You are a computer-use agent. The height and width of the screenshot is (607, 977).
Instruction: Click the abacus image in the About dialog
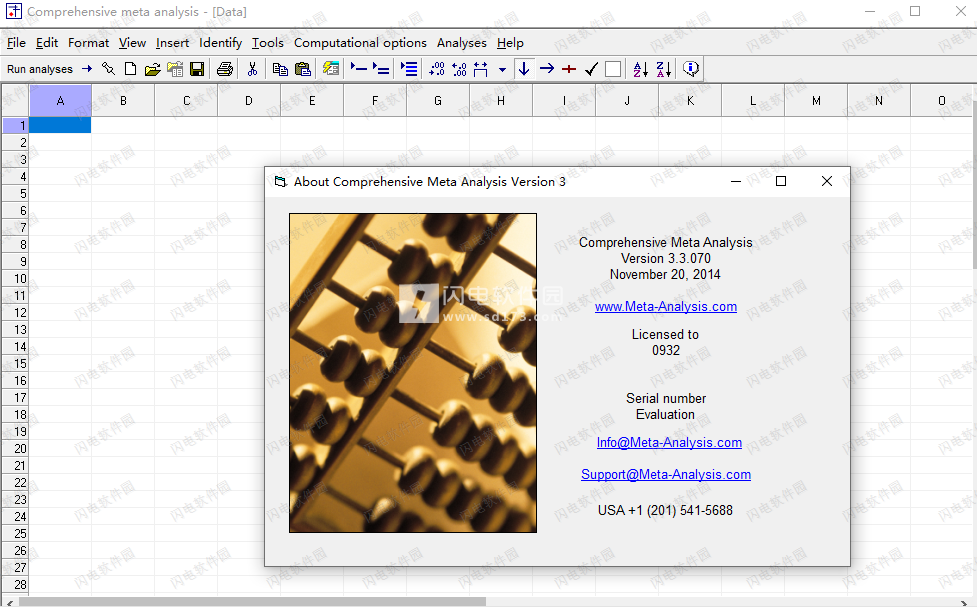coord(412,373)
